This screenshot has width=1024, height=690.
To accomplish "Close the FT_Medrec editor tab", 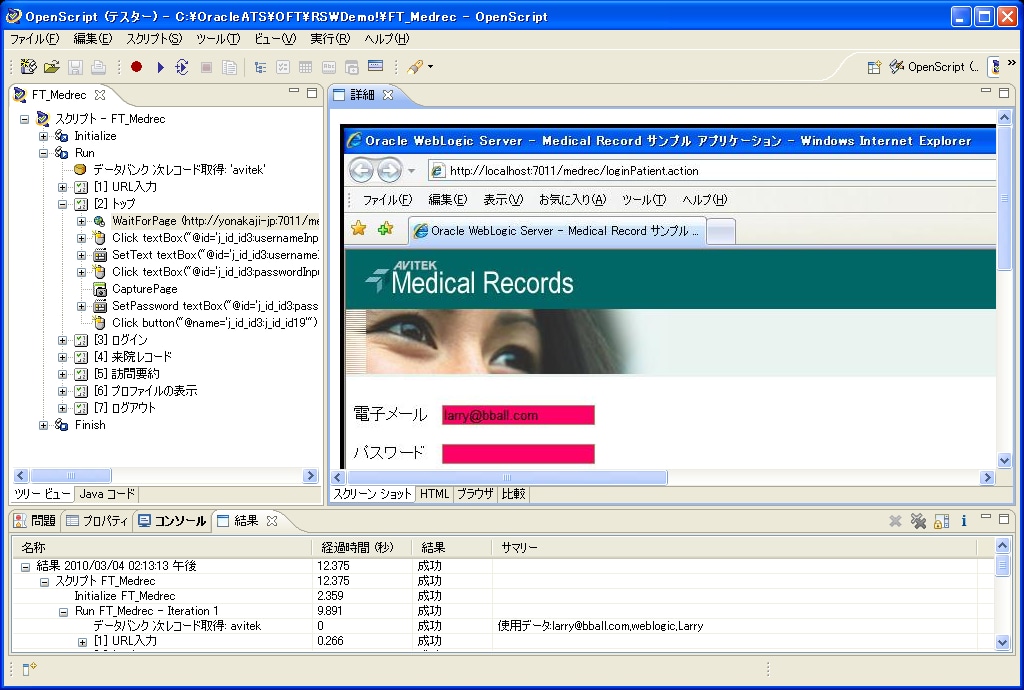I will [100, 95].
